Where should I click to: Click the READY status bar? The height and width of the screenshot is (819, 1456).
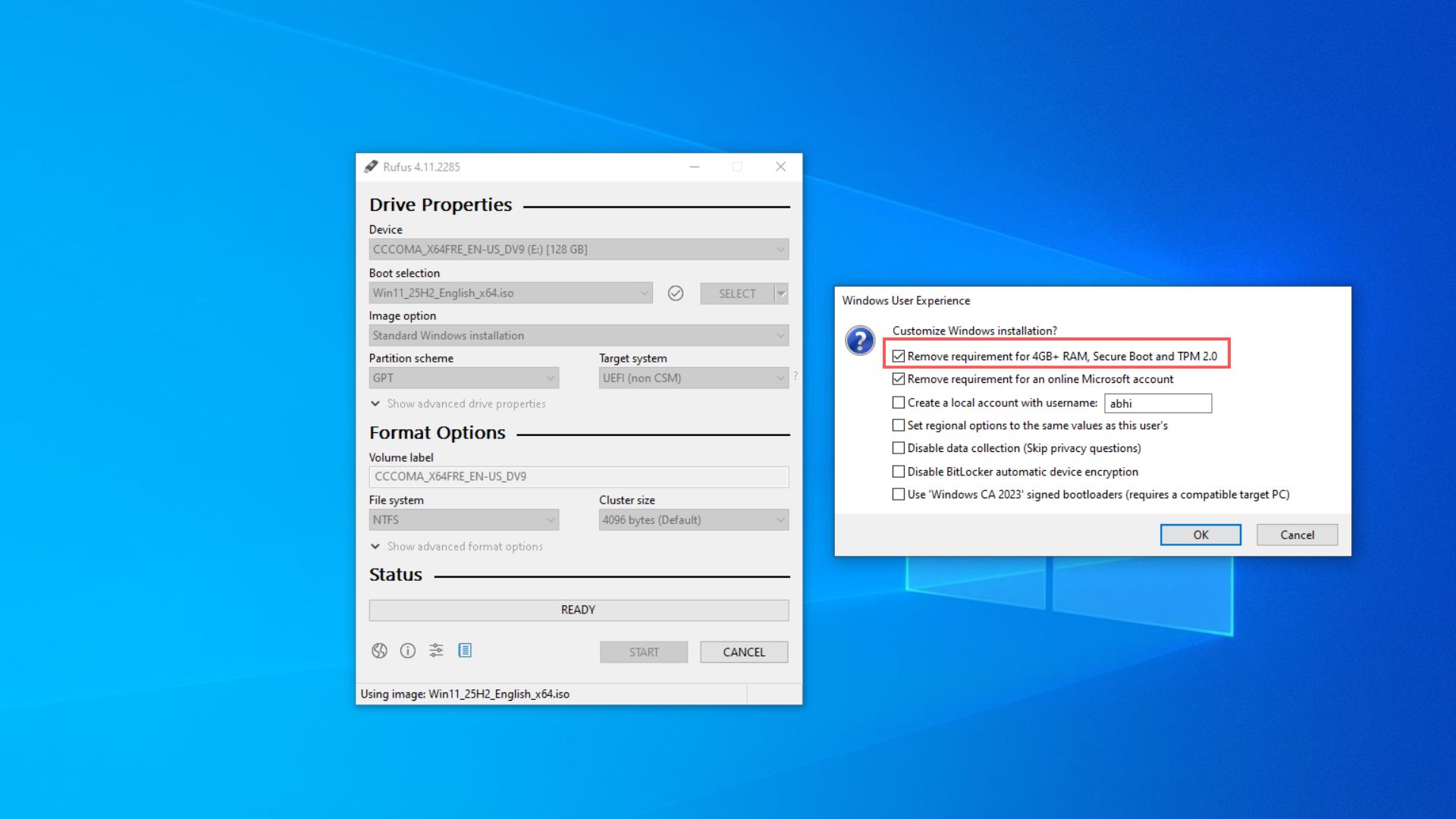(x=579, y=610)
